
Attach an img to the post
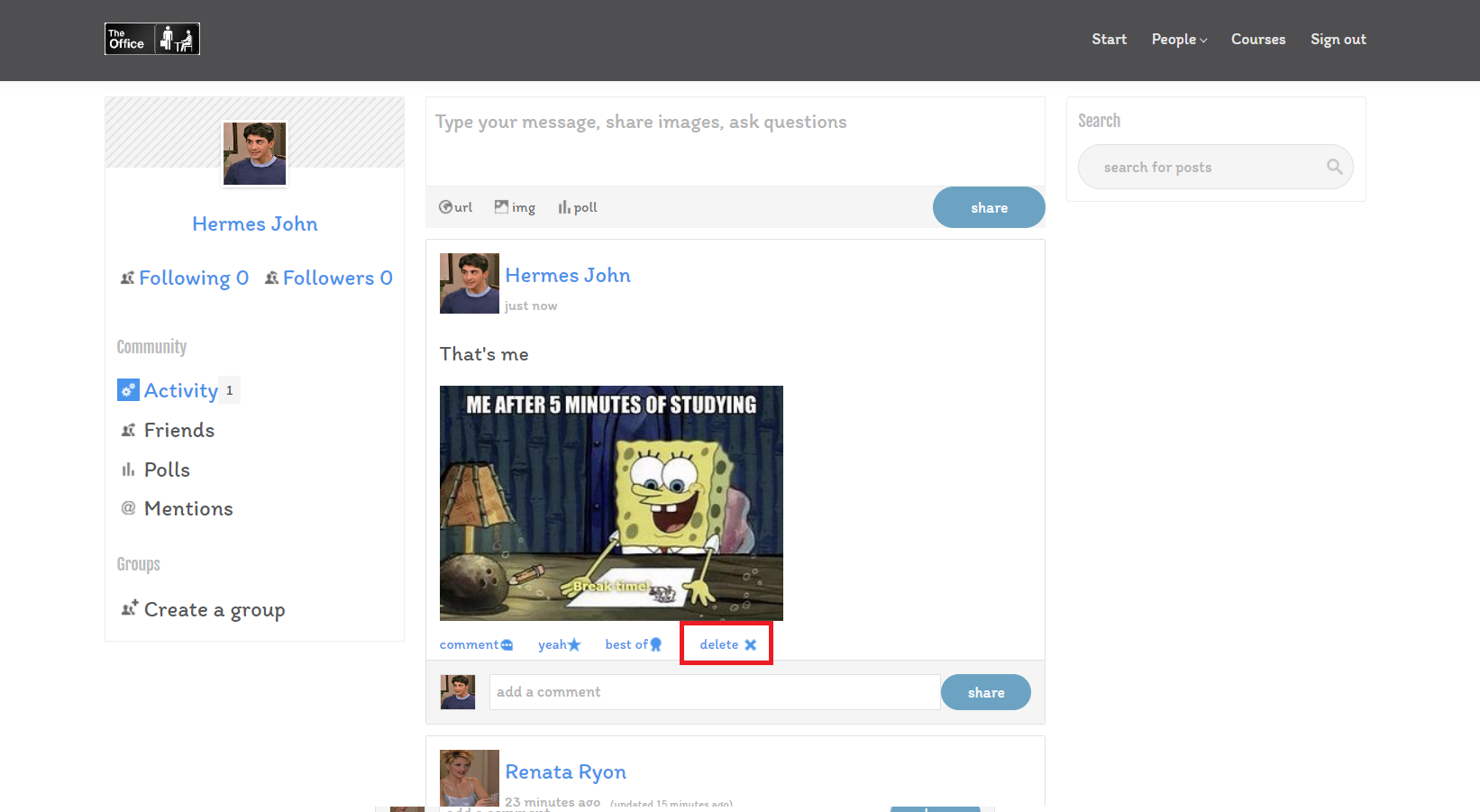pos(515,207)
